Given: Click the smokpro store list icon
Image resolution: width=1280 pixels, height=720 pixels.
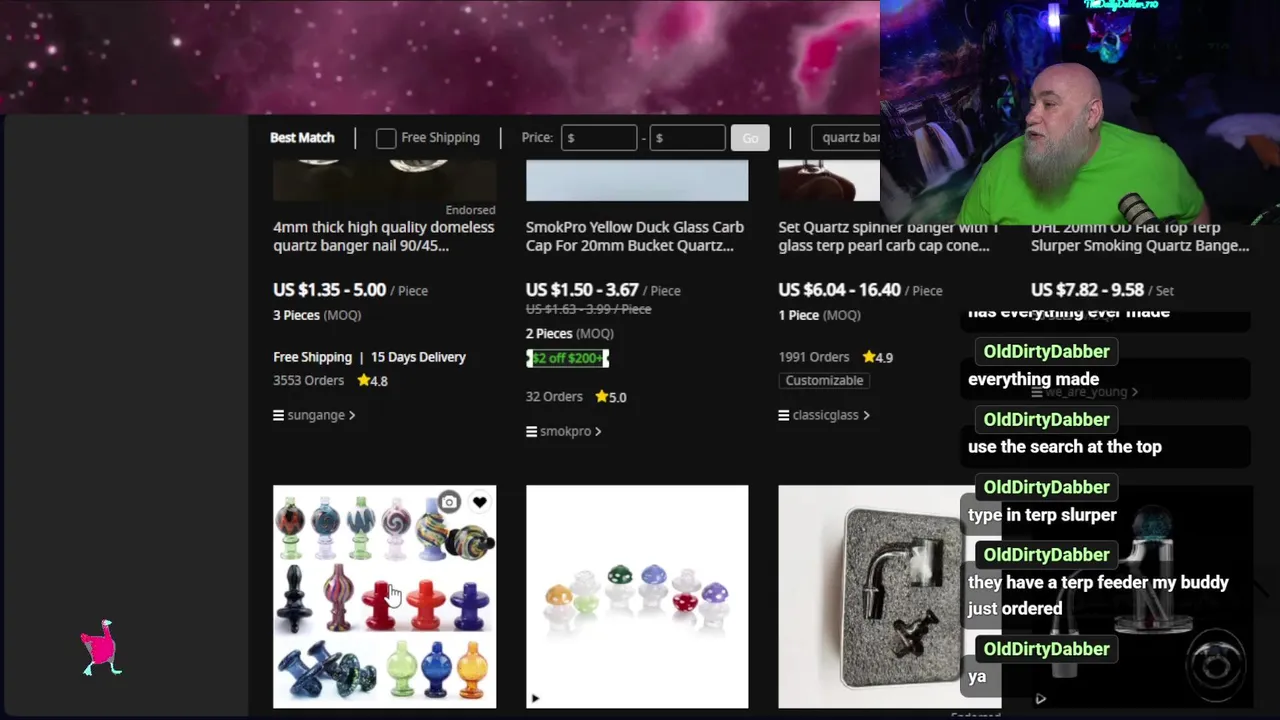Looking at the screenshot, I should click(531, 431).
